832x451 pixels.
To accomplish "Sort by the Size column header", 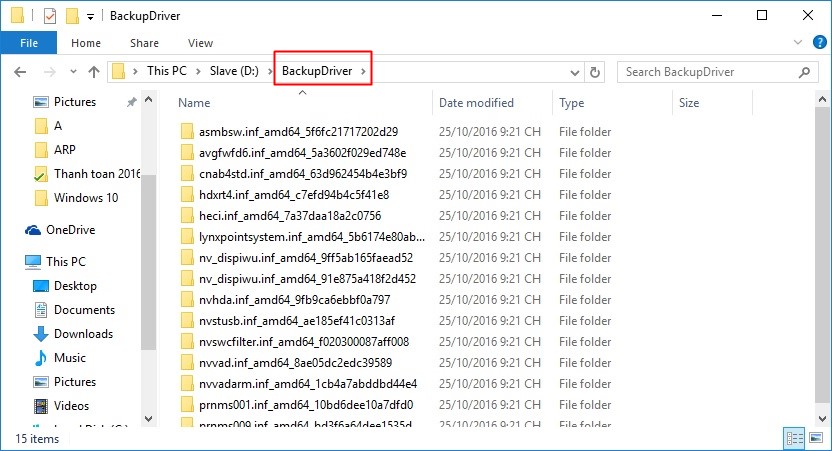I will [x=689, y=103].
